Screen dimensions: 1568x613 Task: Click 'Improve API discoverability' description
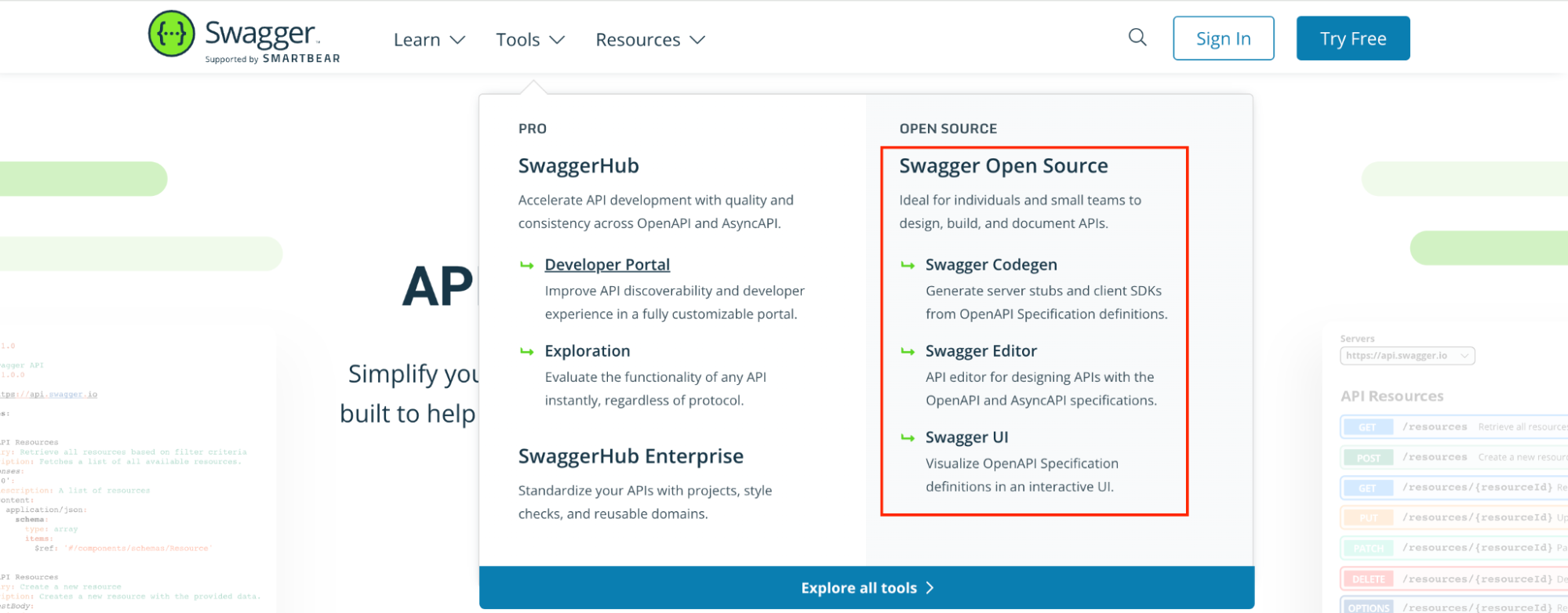pyautogui.click(x=675, y=303)
